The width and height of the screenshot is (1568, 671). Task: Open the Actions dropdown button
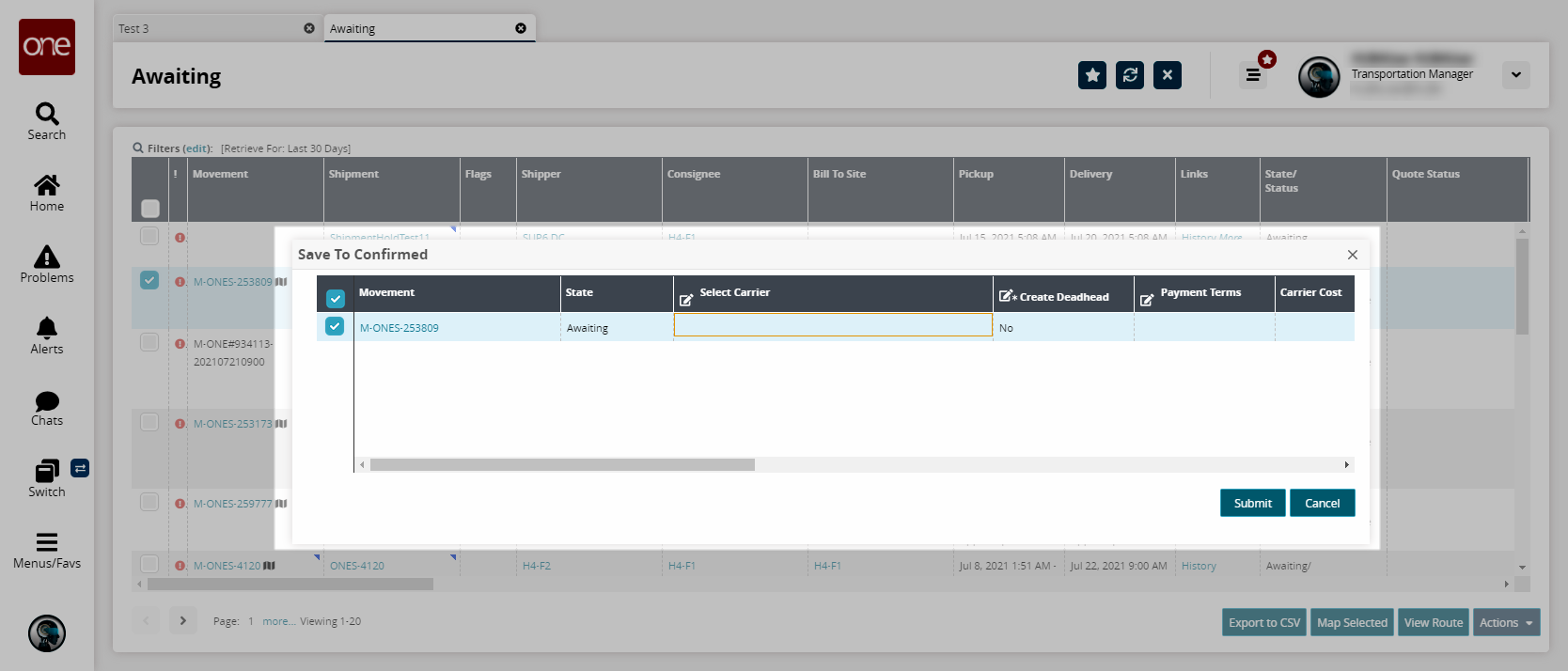click(x=1506, y=622)
